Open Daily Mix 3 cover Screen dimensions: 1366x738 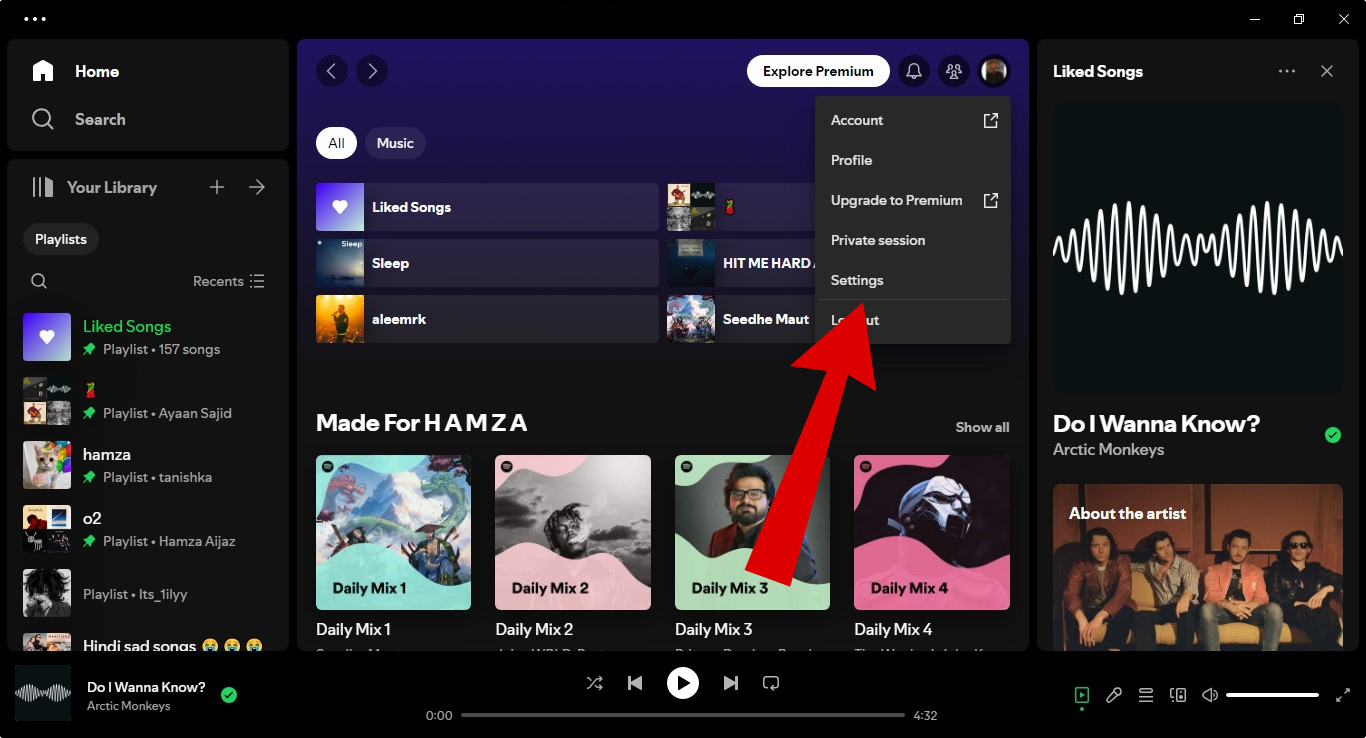753,533
